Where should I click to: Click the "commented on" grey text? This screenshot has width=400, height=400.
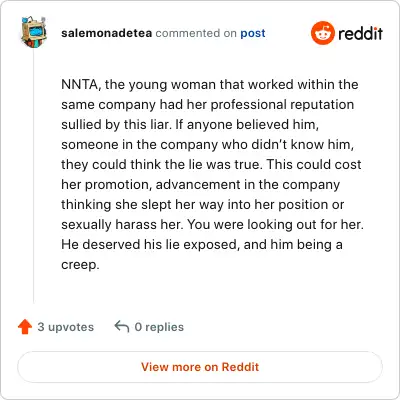[196, 33]
